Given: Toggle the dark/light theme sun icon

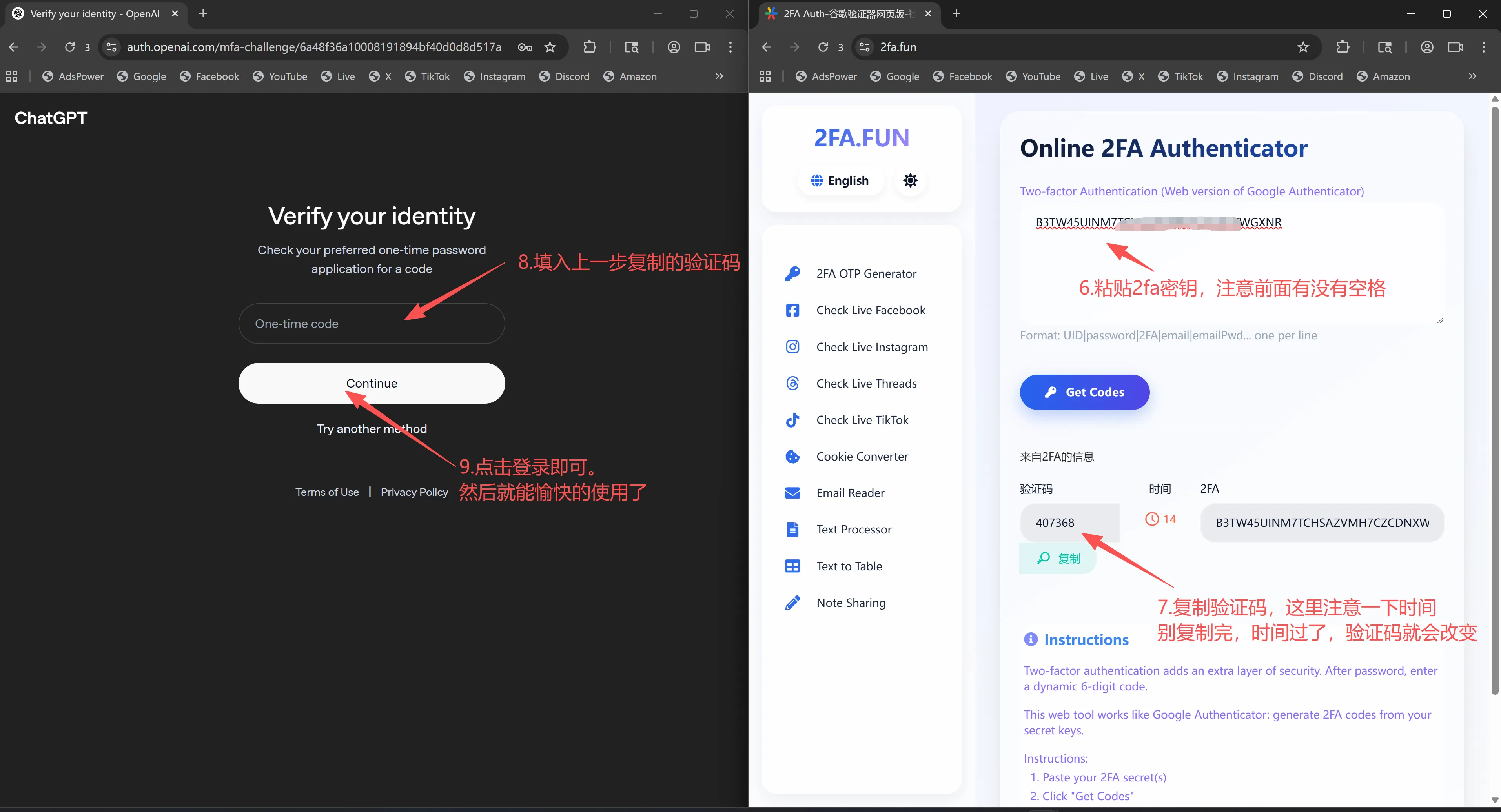Looking at the screenshot, I should (x=910, y=180).
